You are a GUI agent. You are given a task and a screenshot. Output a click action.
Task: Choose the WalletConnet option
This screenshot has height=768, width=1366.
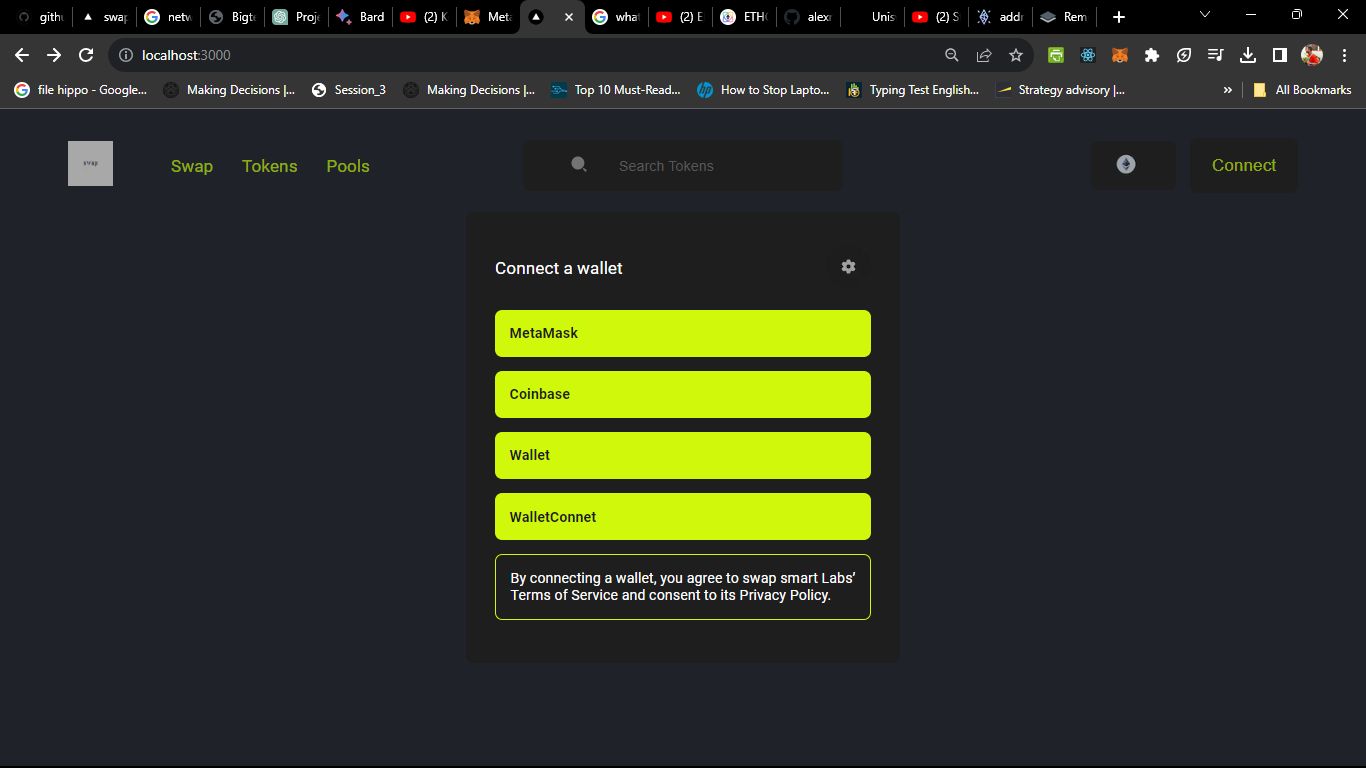pyautogui.click(x=683, y=517)
